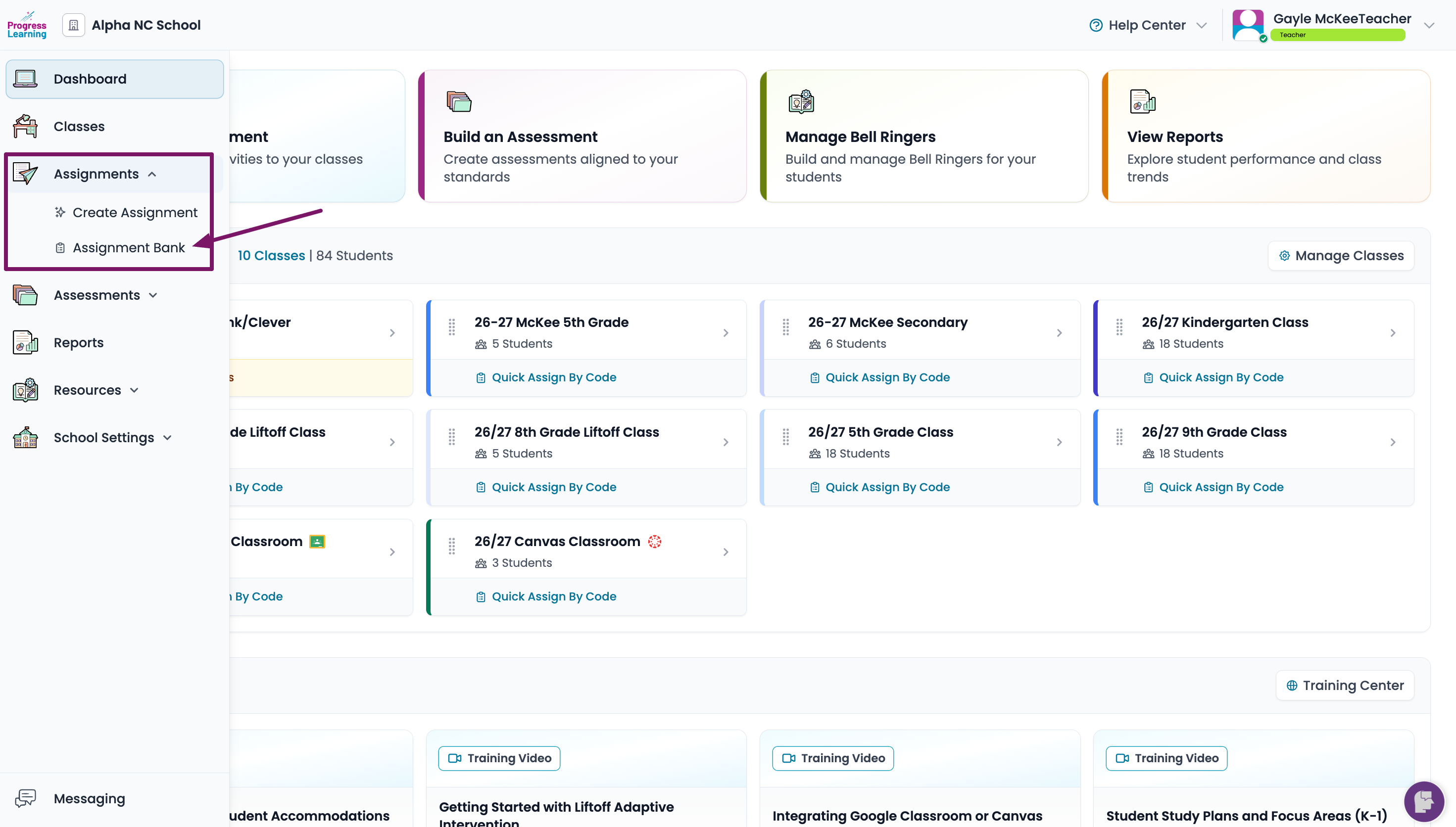The width and height of the screenshot is (1456, 827).
Task: Expand the School Settings menu
Action: point(167,438)
